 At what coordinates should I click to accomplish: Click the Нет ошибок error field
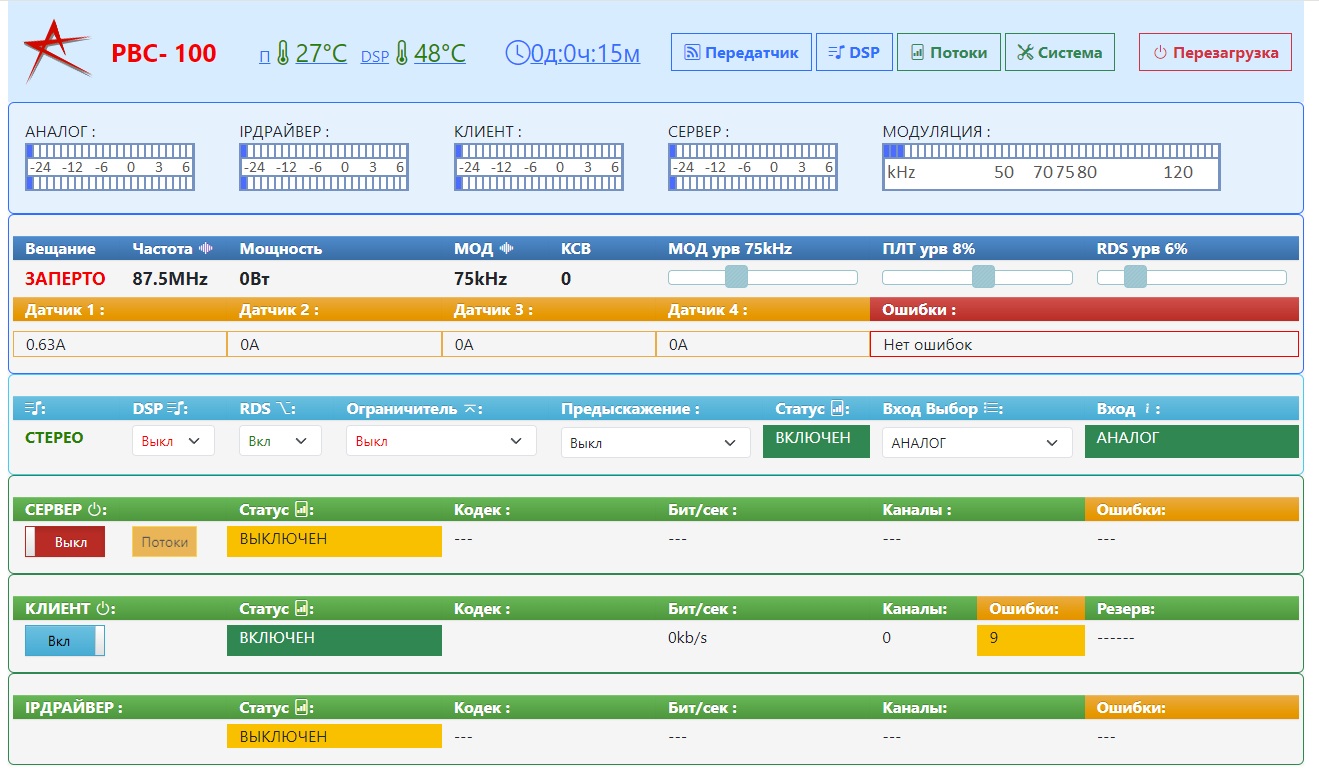point(1084,345)
